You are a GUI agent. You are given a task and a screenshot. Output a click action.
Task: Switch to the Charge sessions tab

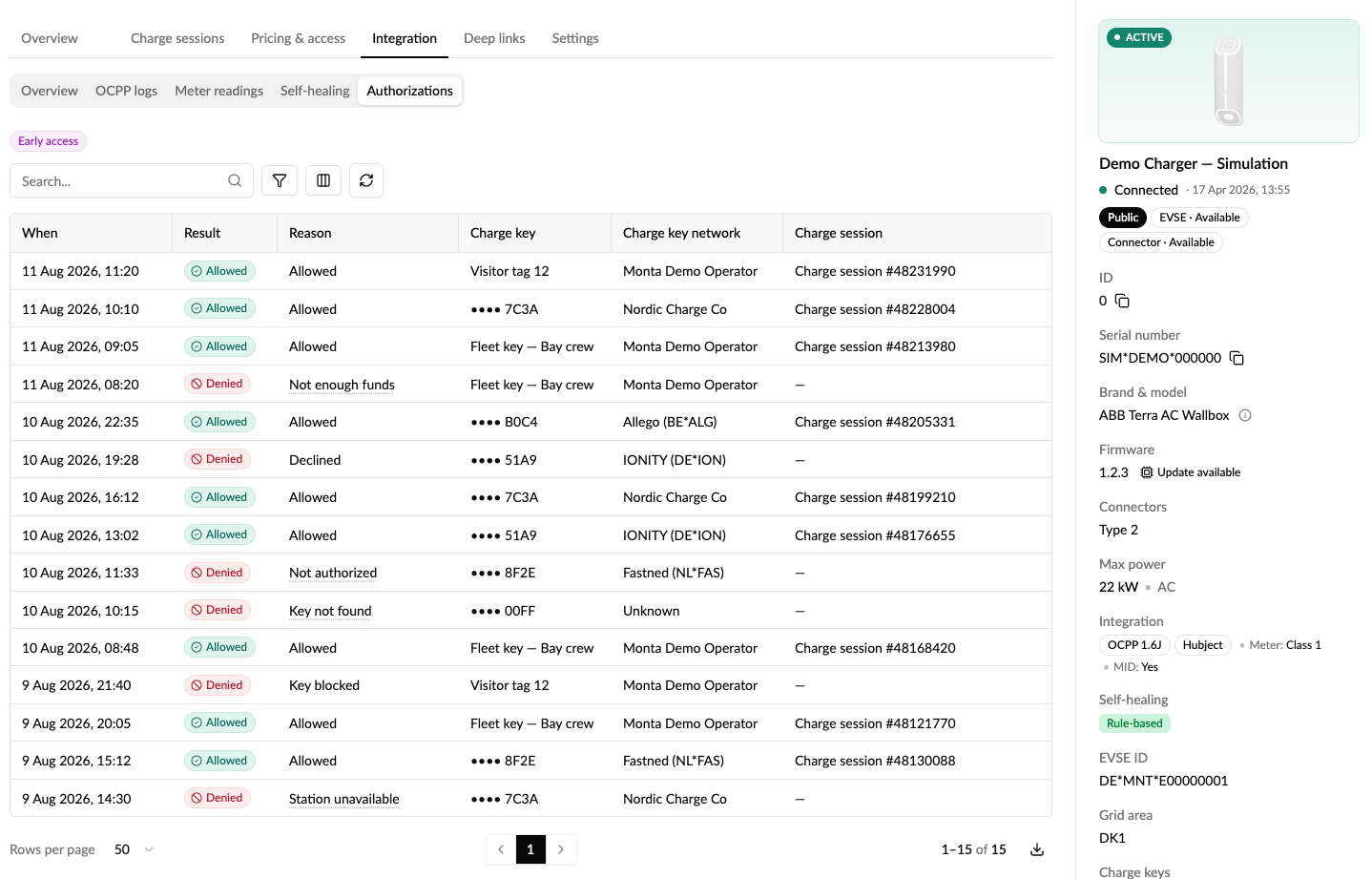point(177,38)
